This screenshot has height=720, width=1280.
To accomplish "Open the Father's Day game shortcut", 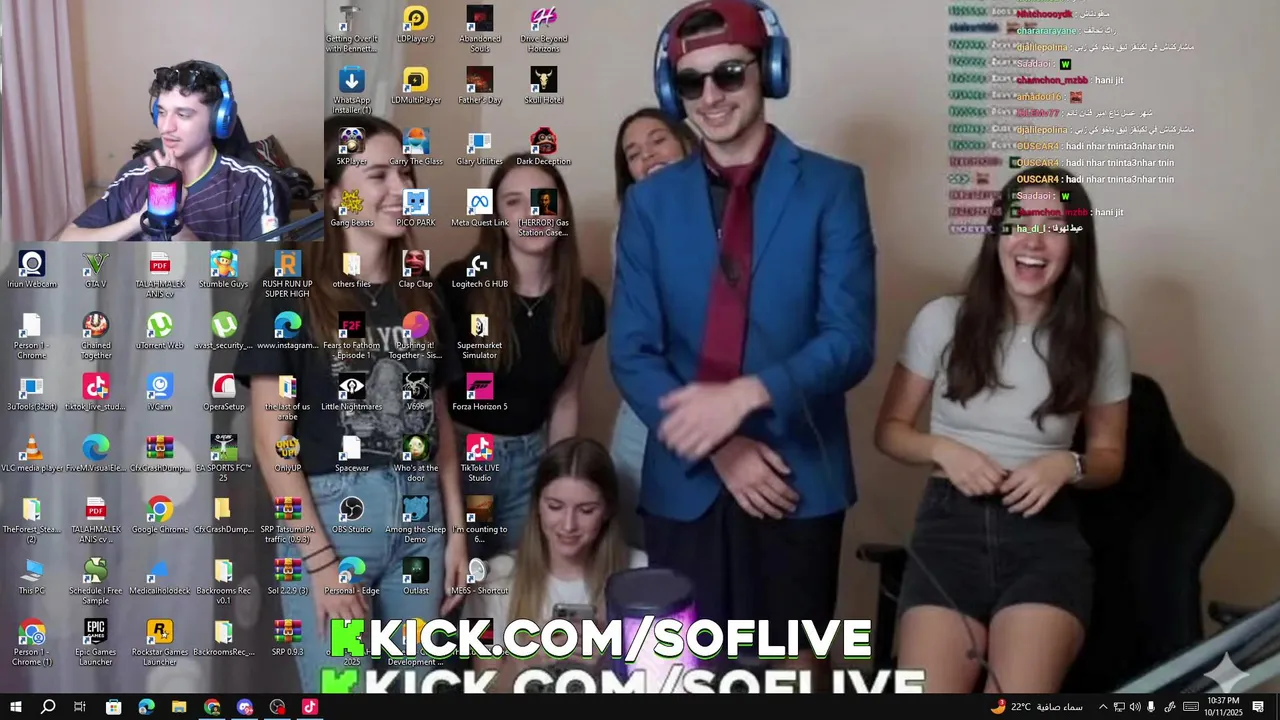I will click(479, 86).
